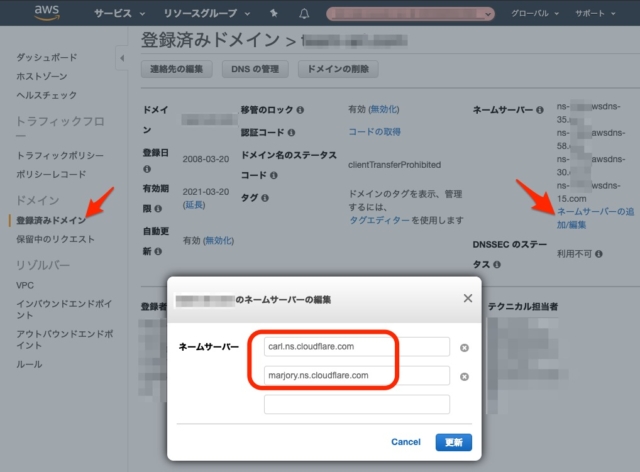Open ポリシーレコード in sidebar
This screenshot has width=640, height=472.
coord(51,174)
